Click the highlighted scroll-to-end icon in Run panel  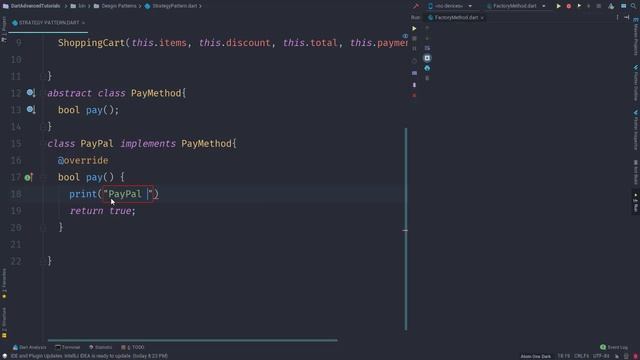click(427, 58)
